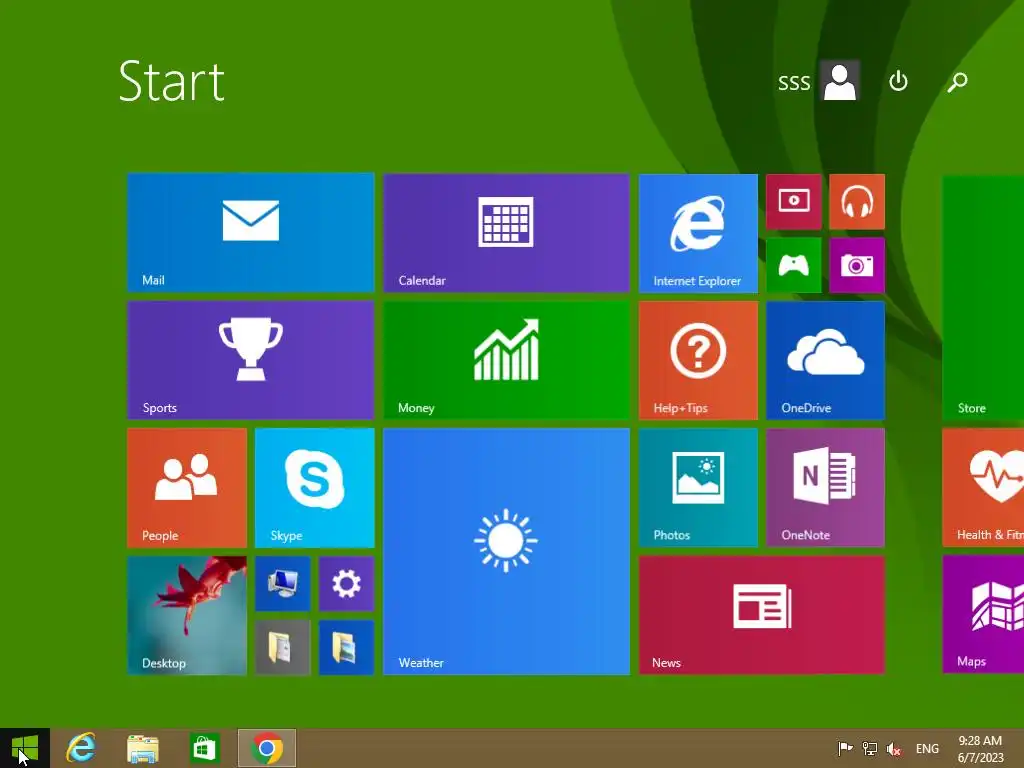The width and height of the screenshot is (1024, 768).
Task: Open the Video tile
Action: [x=793, y=202]
